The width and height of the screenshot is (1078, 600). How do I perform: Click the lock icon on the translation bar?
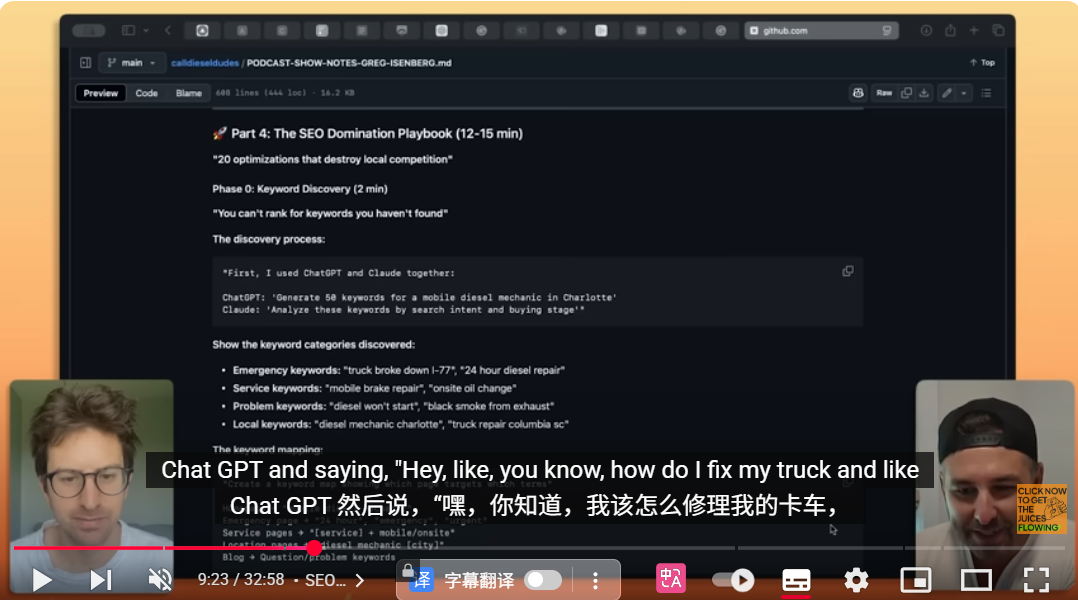408,570
